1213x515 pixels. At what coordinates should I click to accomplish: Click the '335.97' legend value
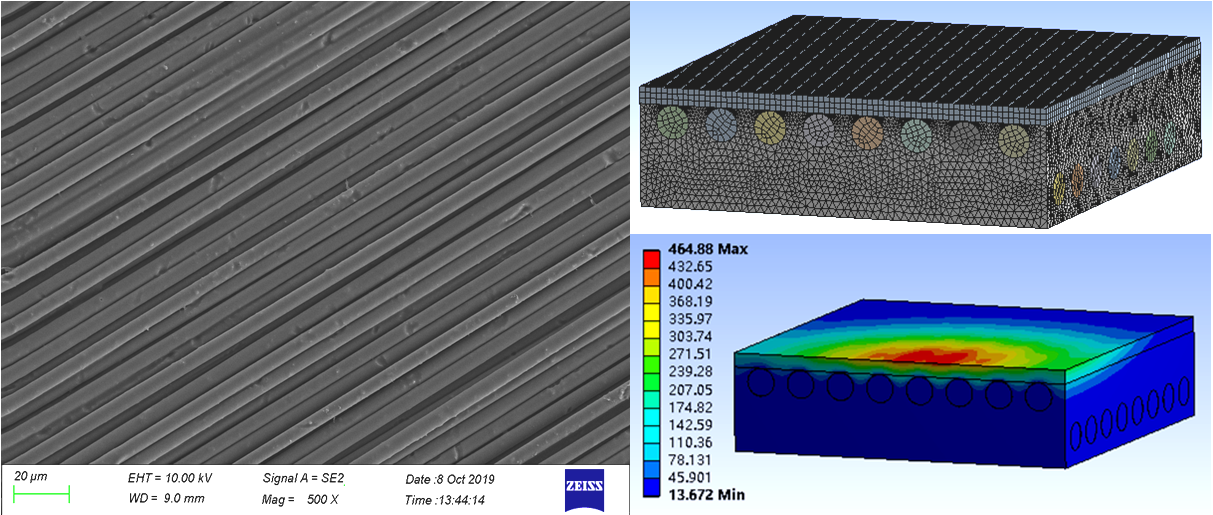pos(690,319)
